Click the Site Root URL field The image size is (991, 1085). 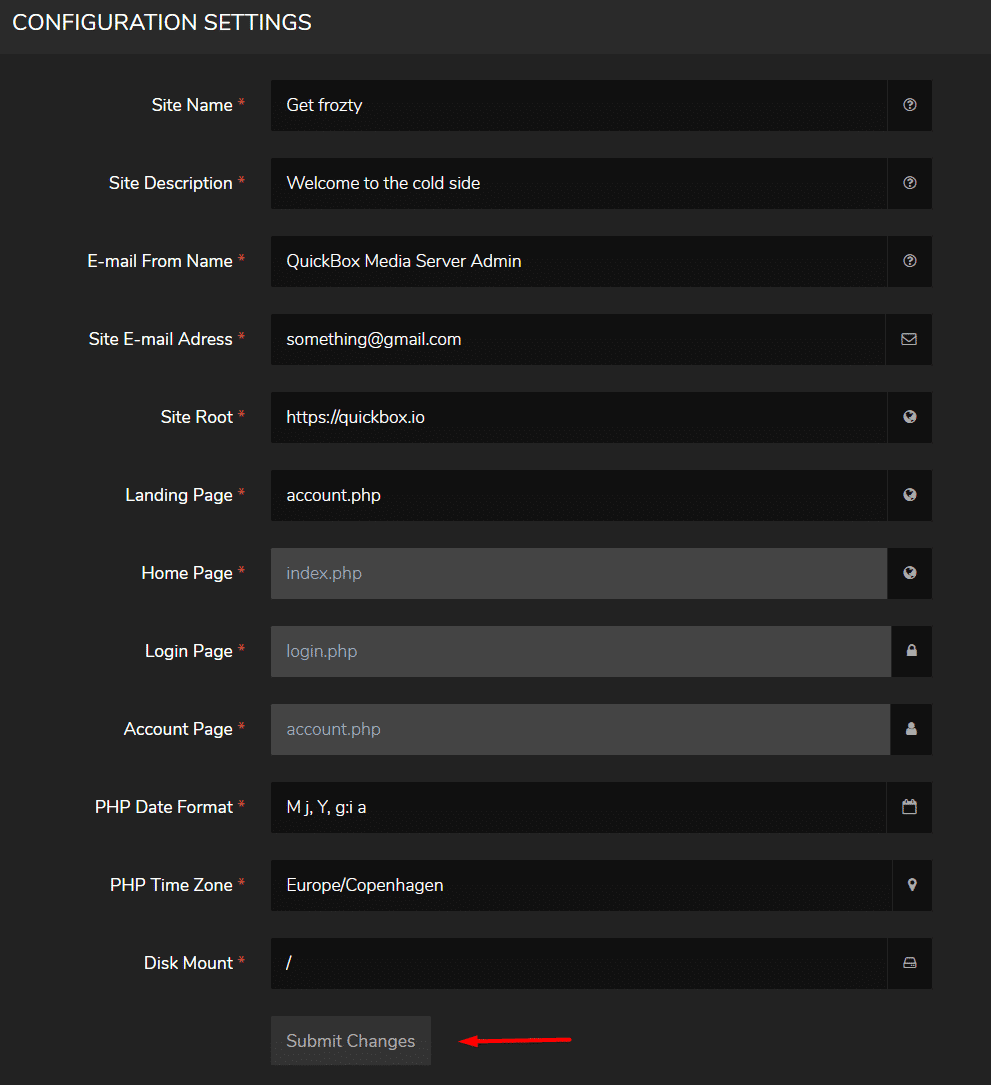pyautogui.click(x=579, y=417)
